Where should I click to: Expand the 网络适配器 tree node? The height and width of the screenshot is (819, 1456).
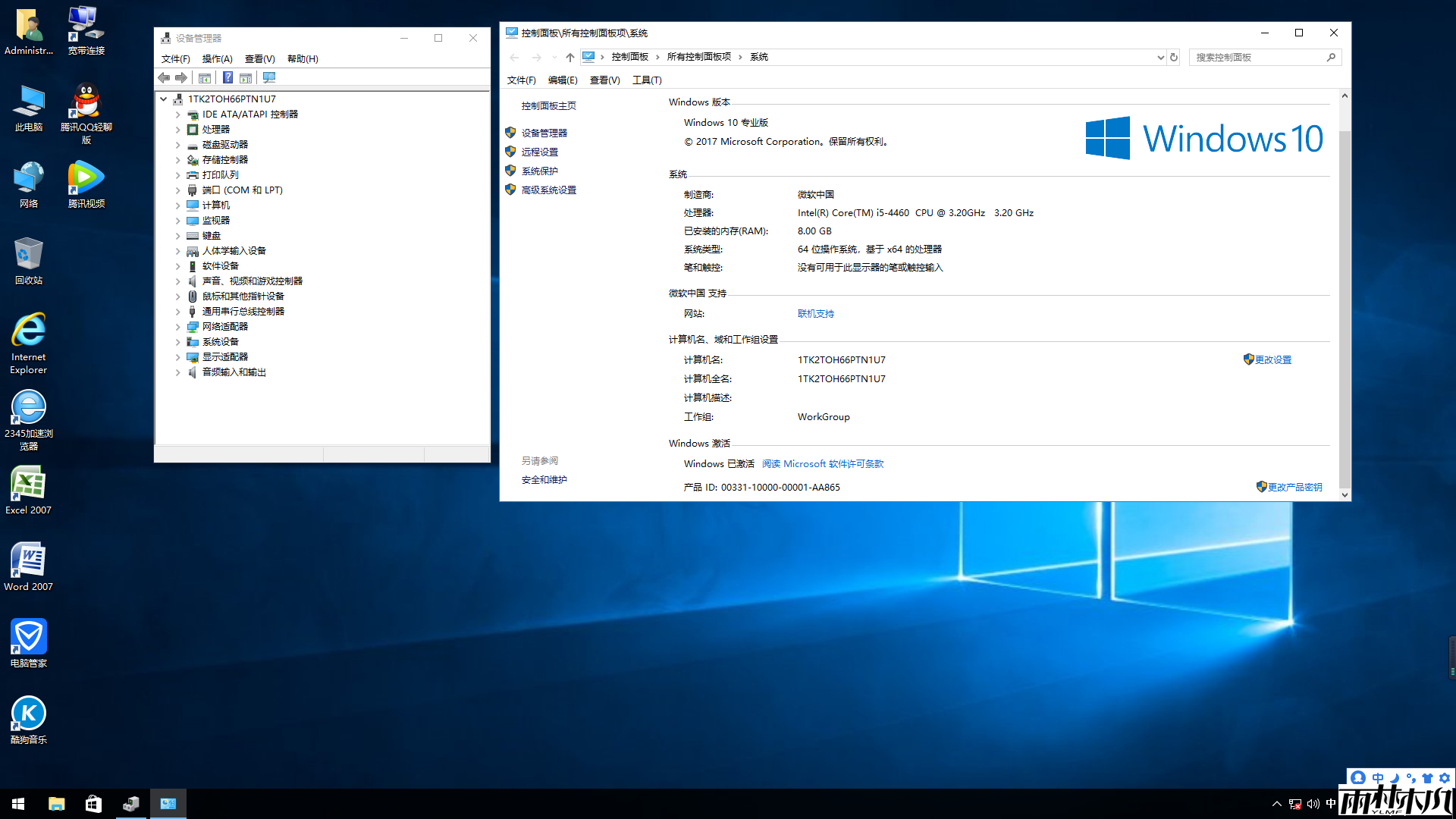[178, 326]
